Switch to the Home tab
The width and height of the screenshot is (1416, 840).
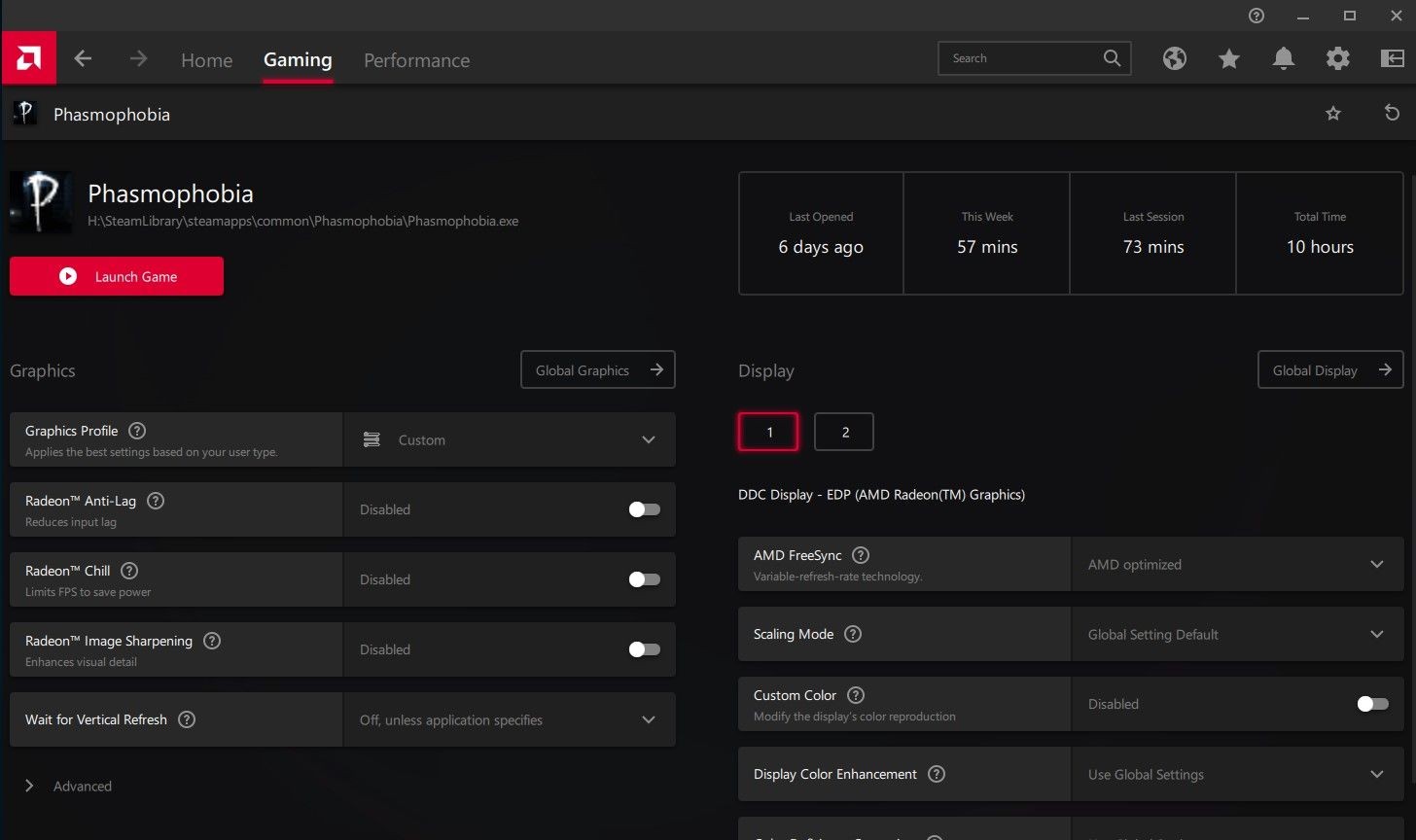206,60
